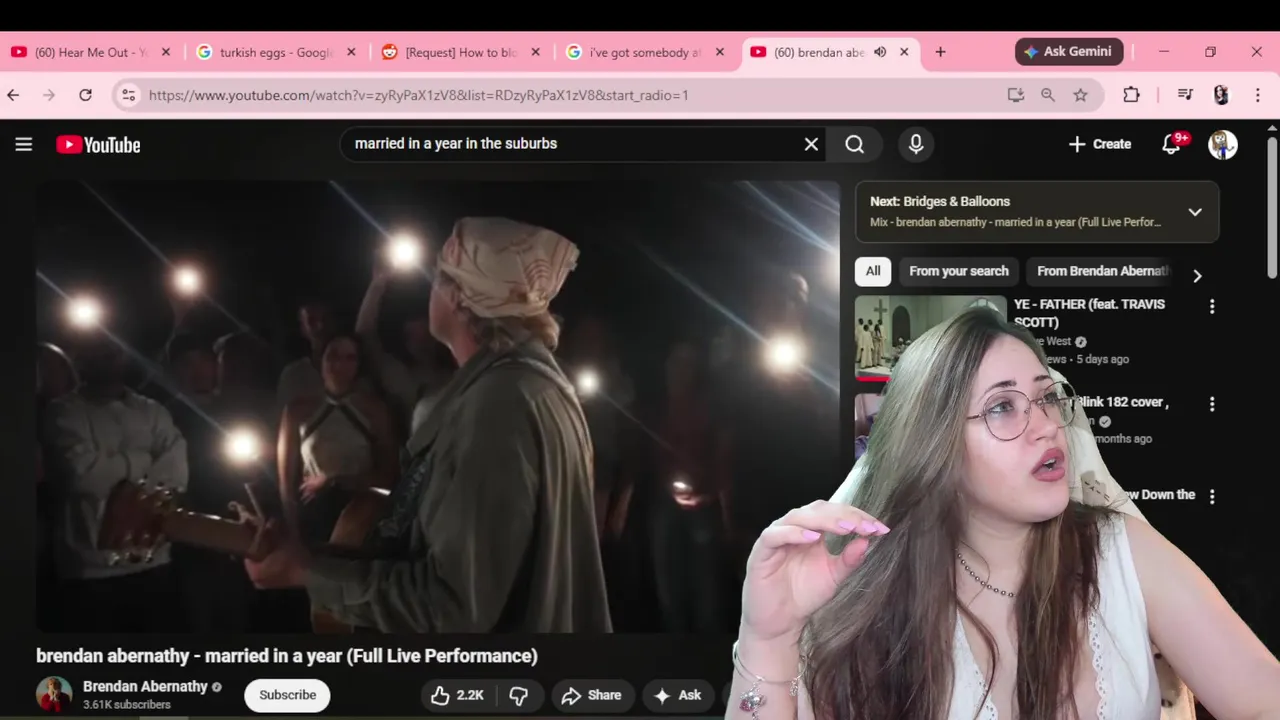1280x720 pixels.
Task: Close the brendan abernathy tab
Action: [904, 52]
